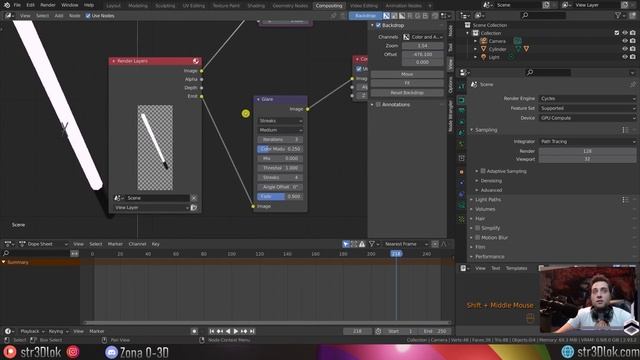Click the Backdrop toggle button in header

[365, 16]
